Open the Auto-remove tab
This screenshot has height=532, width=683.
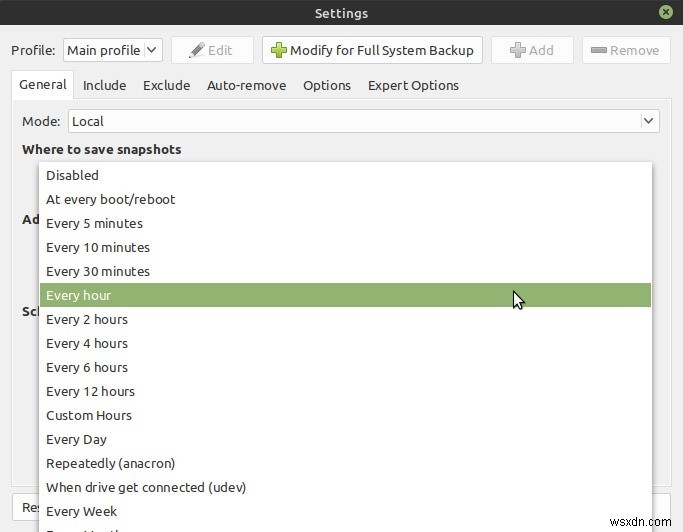coord(247,85)
